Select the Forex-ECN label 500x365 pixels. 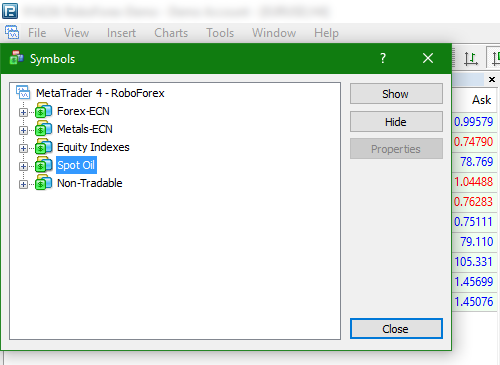(x=83, y=111)
